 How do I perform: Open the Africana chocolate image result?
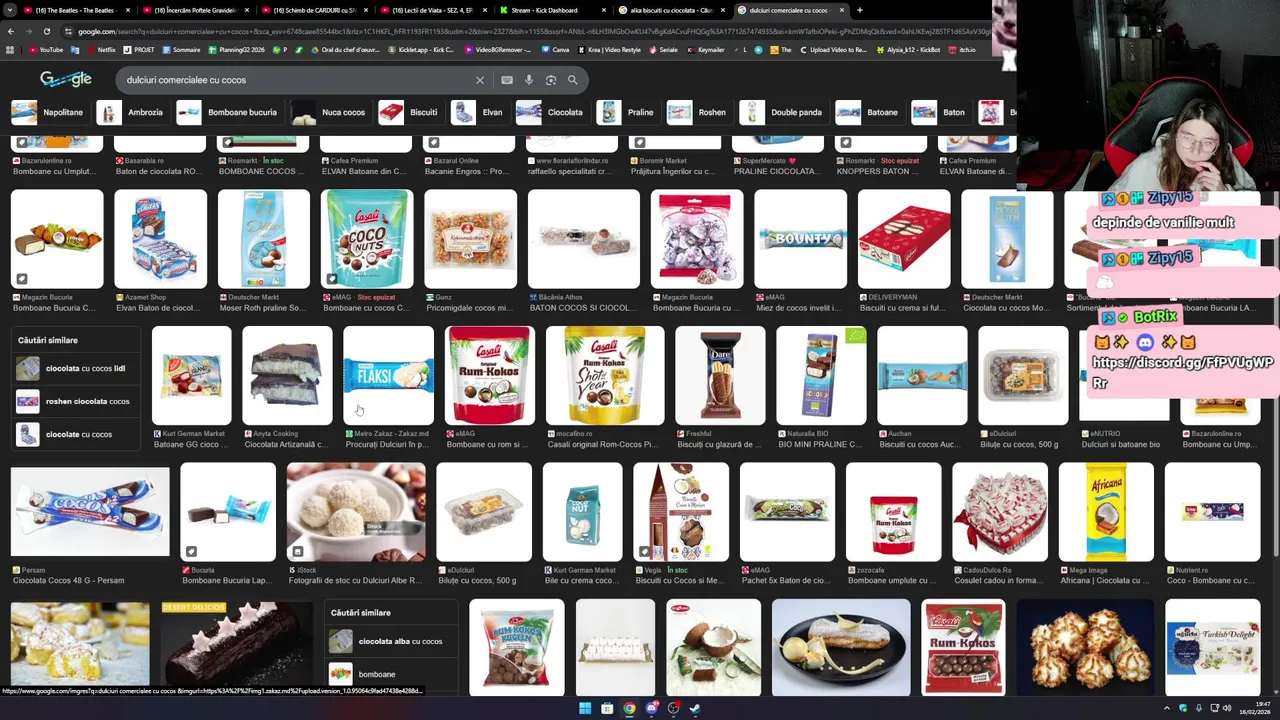tap(1106, 511)
